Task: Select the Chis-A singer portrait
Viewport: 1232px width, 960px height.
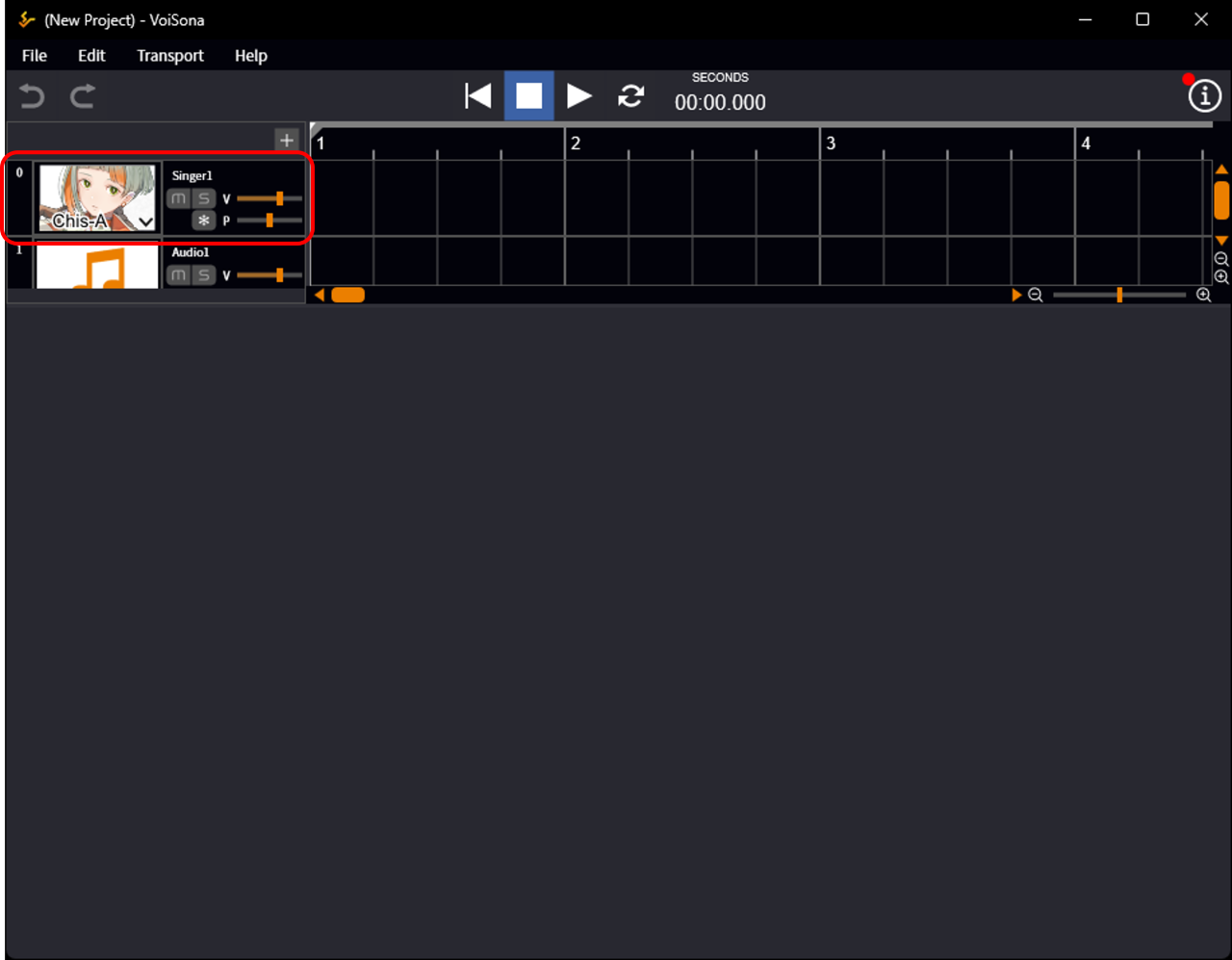Action: point(97,198)
